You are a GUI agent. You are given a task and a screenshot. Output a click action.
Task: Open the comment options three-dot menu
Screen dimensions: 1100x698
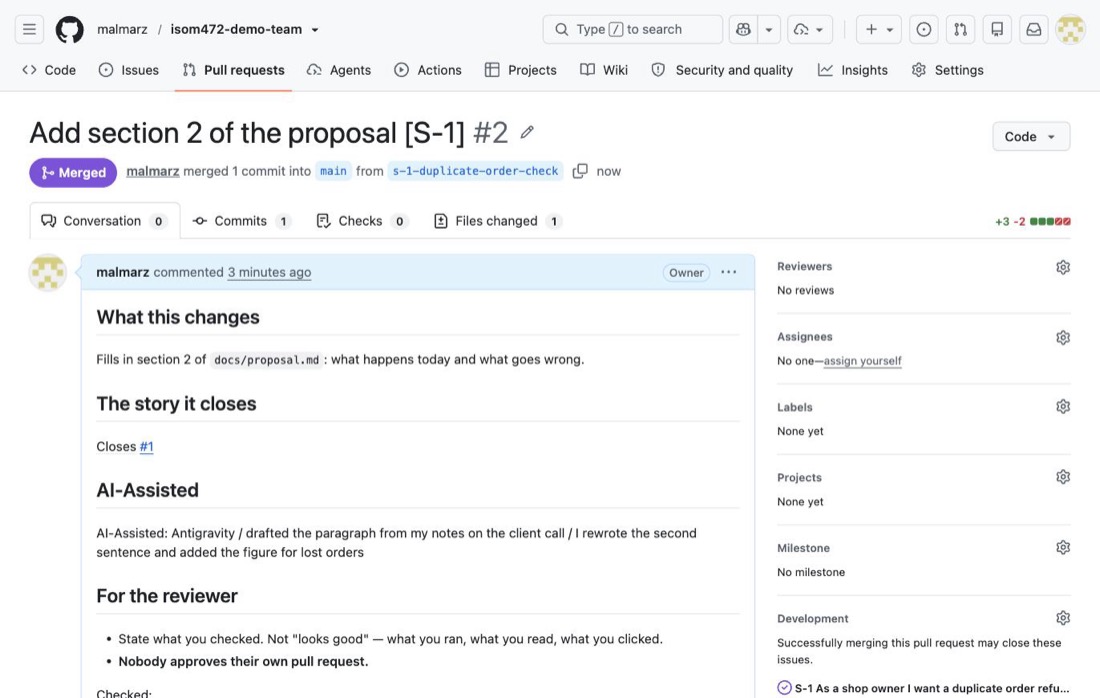click(x=729, y=272)
